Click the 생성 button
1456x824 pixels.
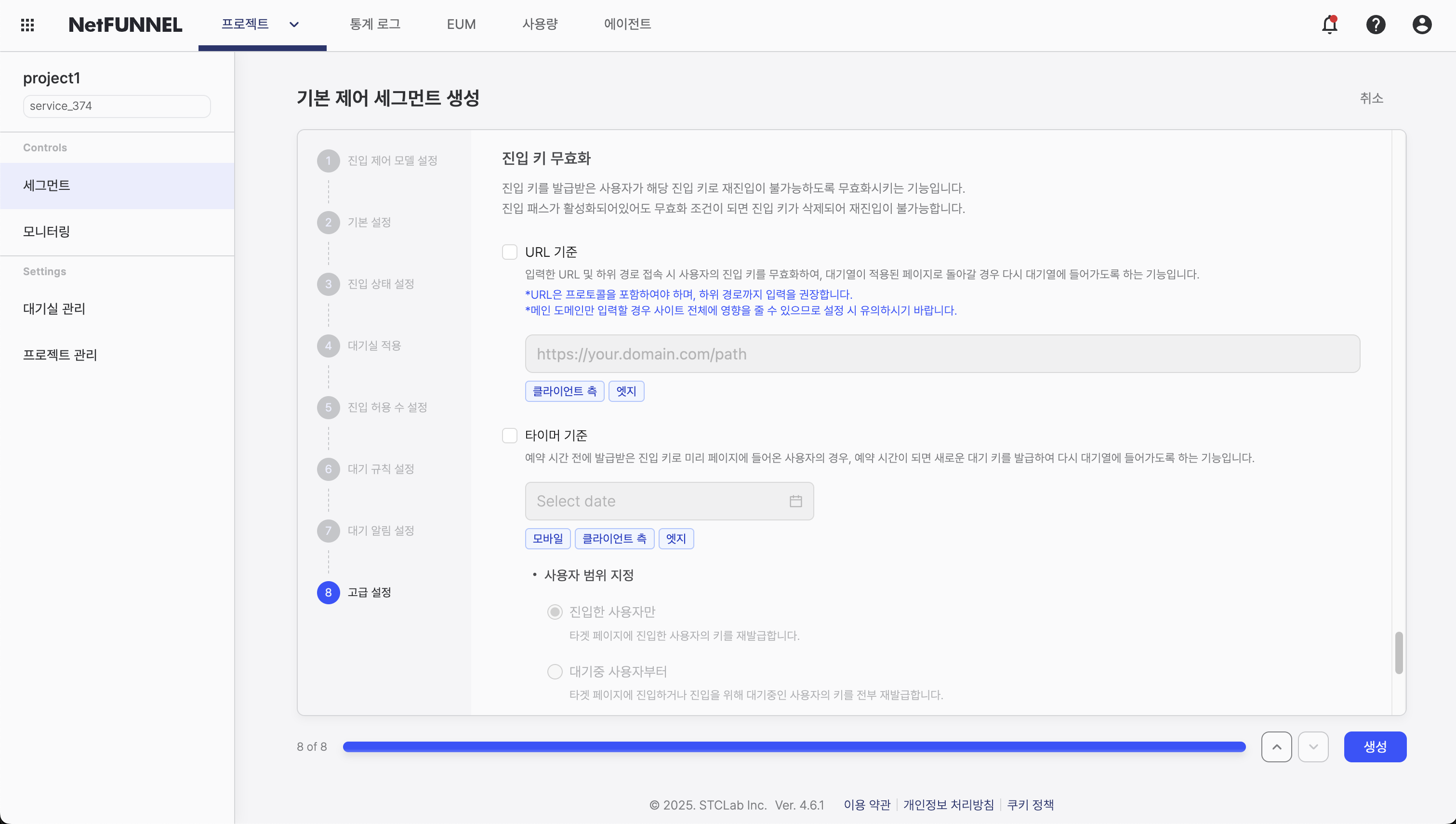1375,746
